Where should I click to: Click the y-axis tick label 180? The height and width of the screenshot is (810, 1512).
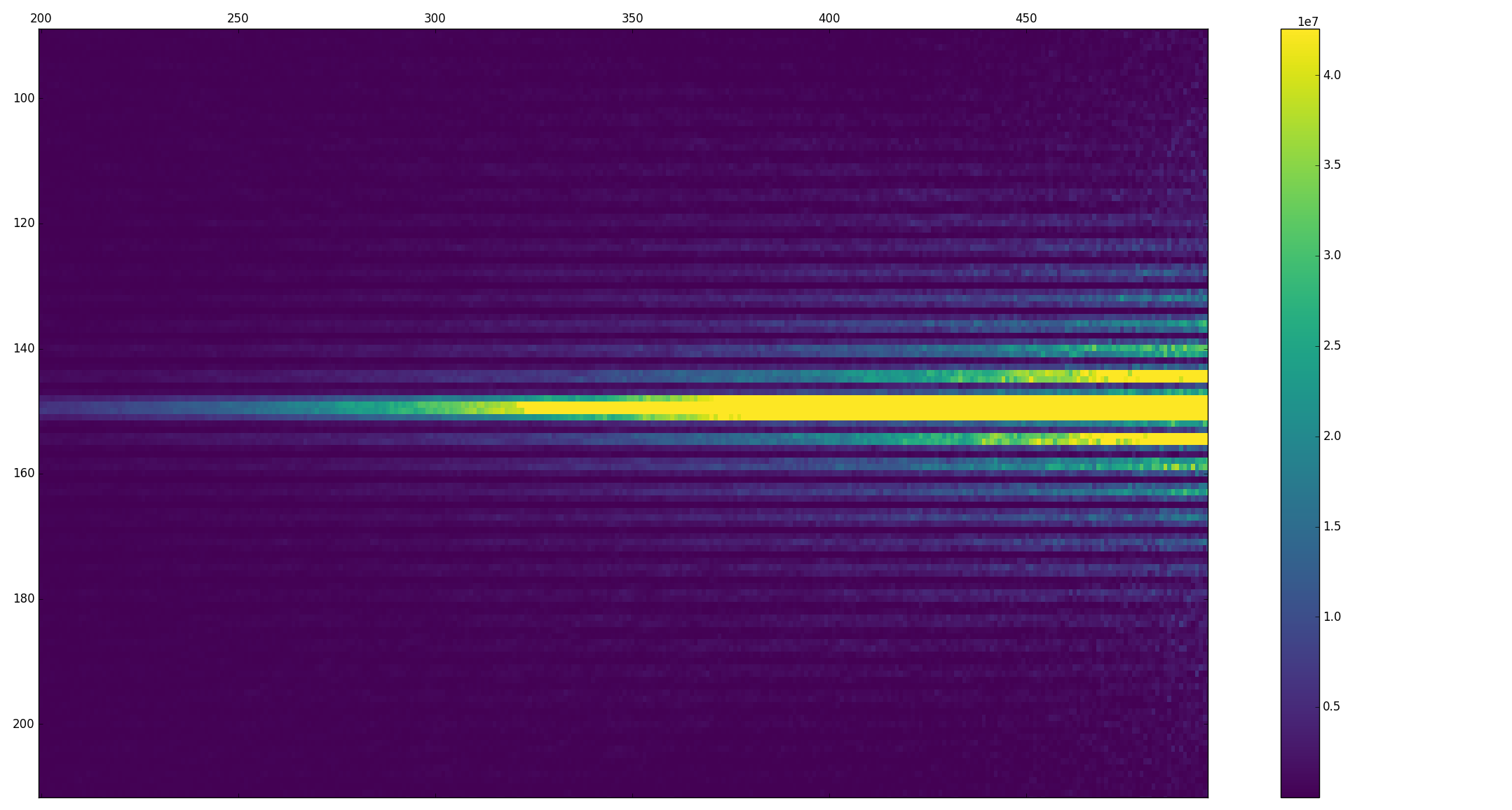[24, 598]
